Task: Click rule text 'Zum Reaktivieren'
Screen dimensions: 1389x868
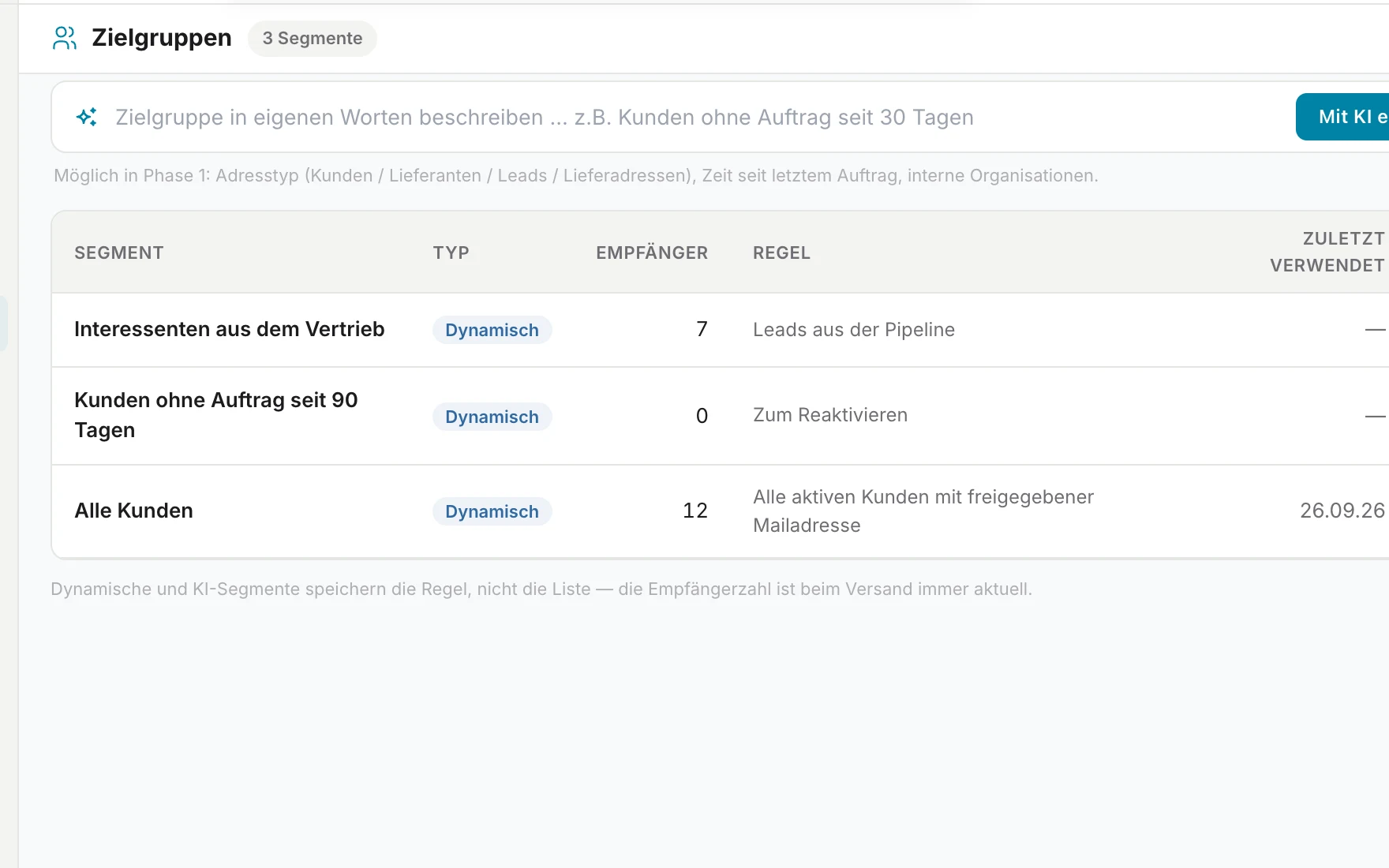Action: coord(830,415)
